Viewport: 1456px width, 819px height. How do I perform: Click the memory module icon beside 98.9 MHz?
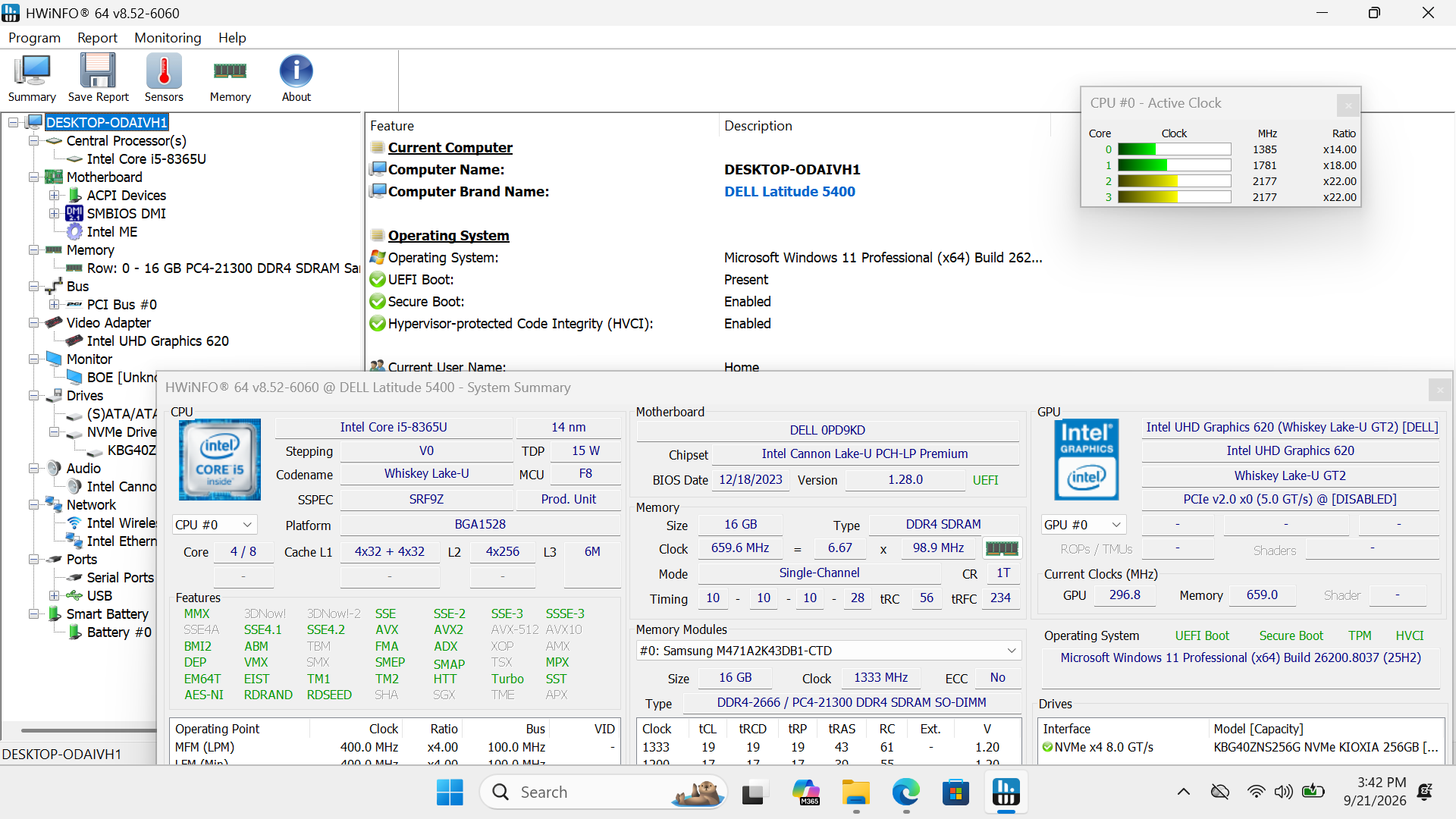[1001, 548]
